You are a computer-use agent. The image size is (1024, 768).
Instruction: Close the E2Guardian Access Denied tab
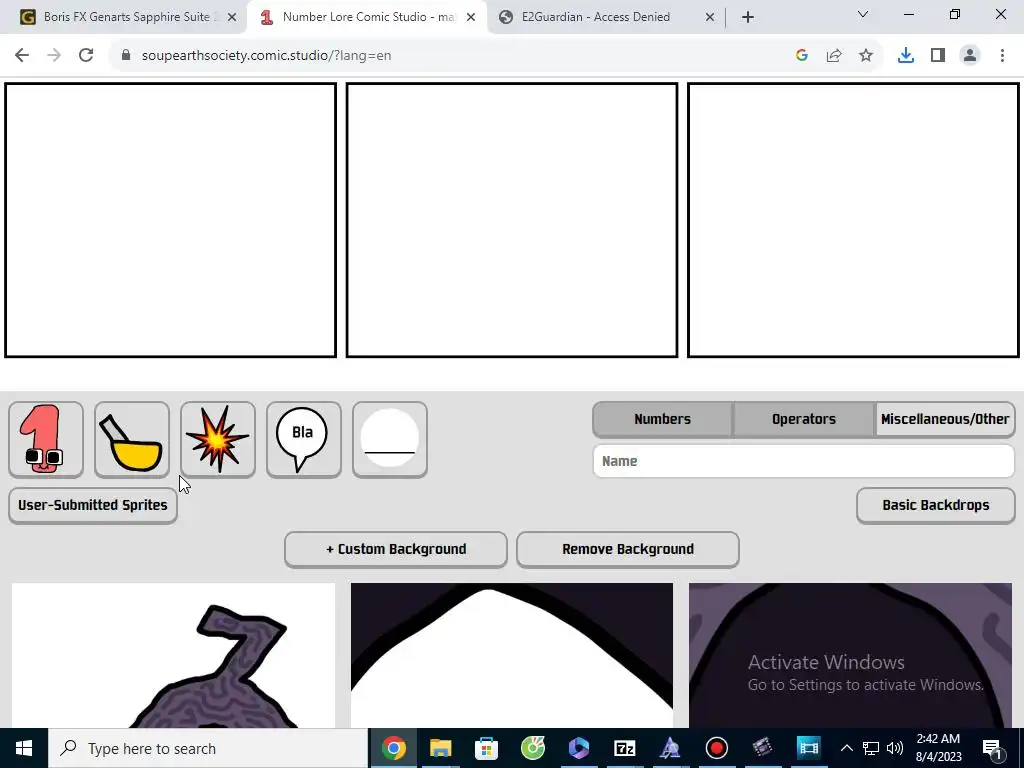(710, 17)
